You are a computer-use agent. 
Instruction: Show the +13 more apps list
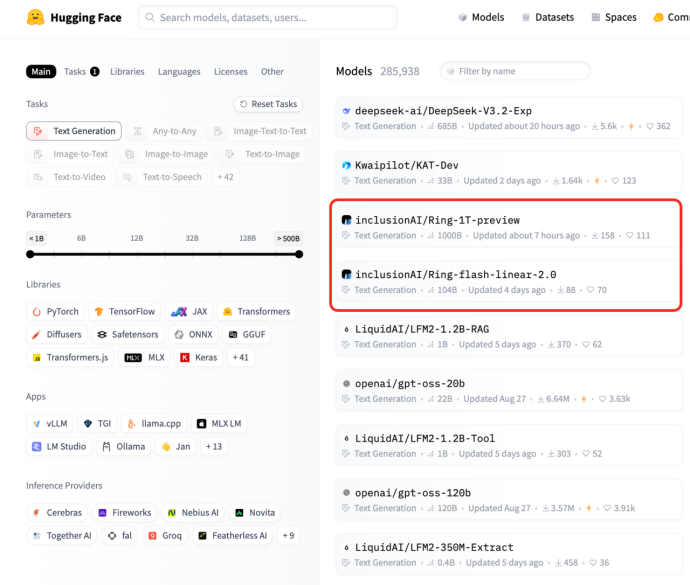point(213,446)
